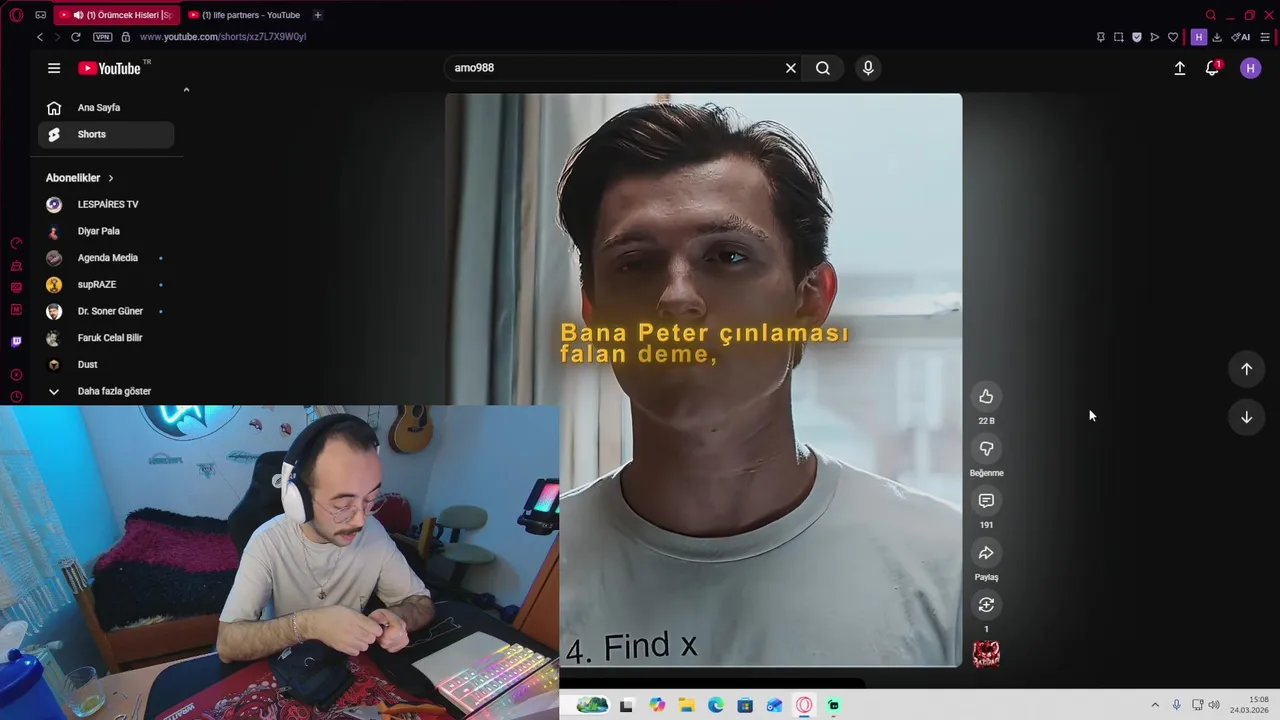Switch to the life partners - YouTube tab
Image resolution: width=1280 pixels, height=720 pixels.
244,15
